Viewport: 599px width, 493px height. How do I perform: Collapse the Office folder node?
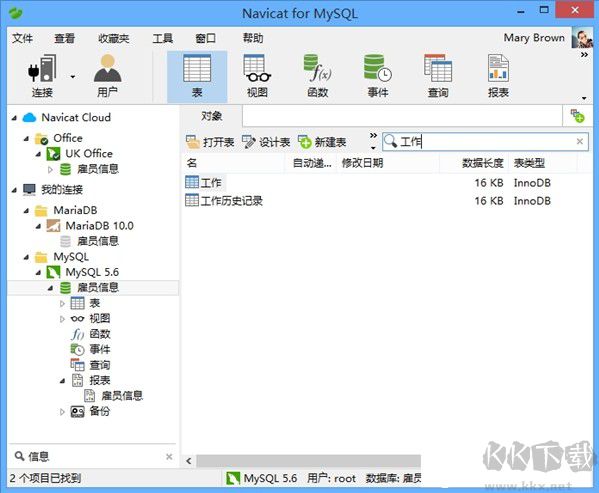(x=26, y=139)
